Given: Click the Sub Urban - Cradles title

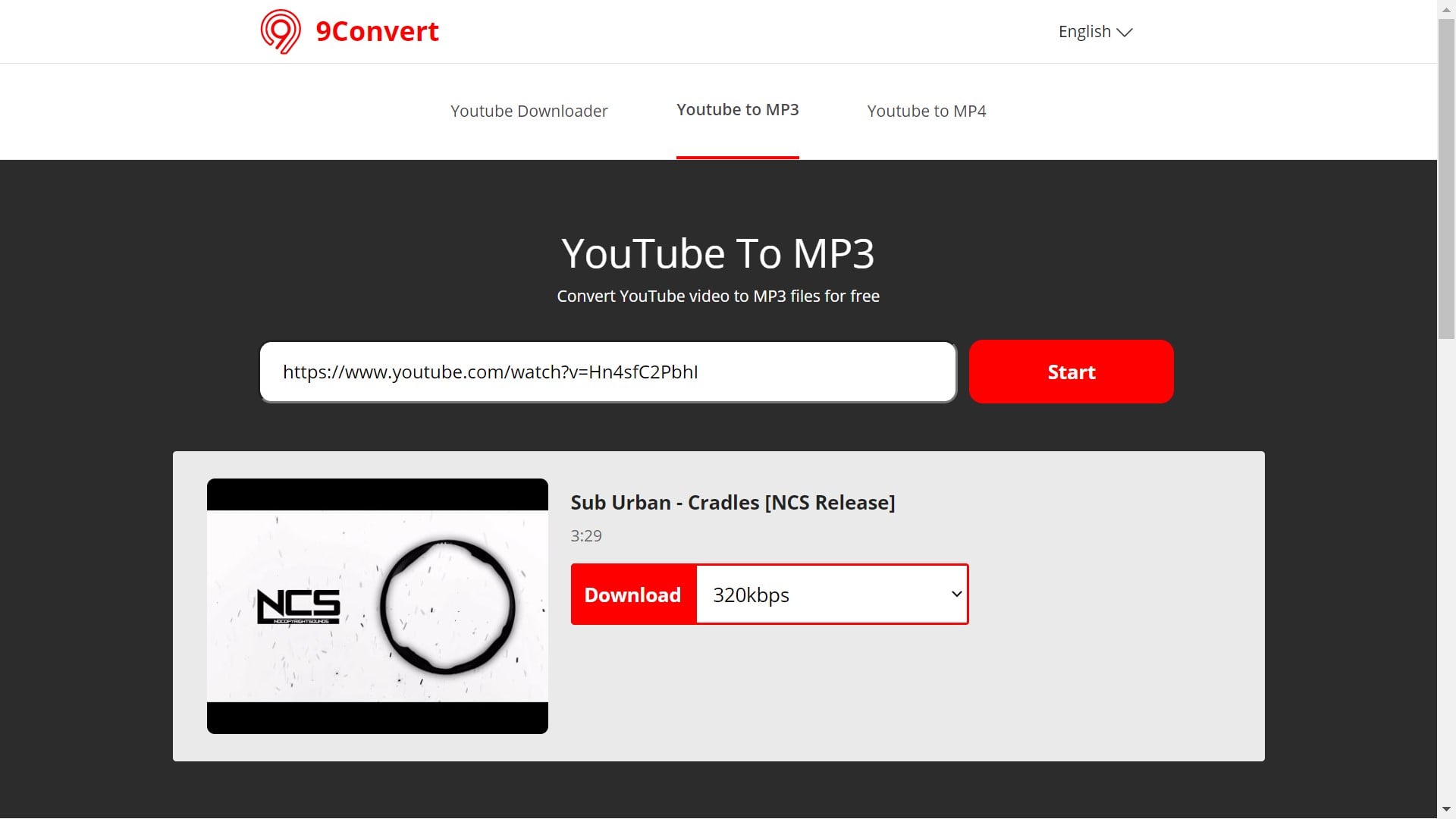Looking at the screenshot, I should [732, 503].
